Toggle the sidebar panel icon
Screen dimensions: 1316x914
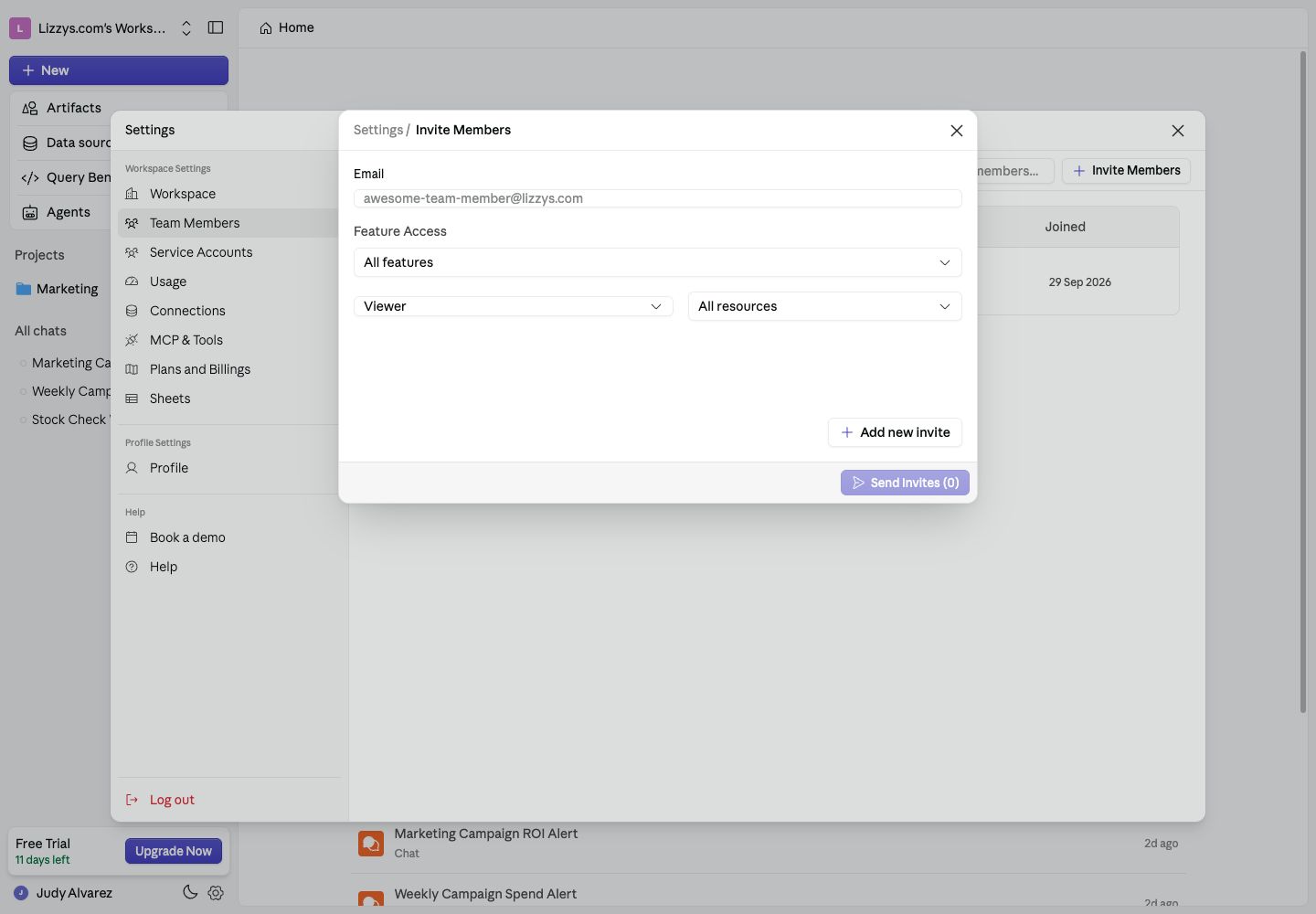point(216,27)
